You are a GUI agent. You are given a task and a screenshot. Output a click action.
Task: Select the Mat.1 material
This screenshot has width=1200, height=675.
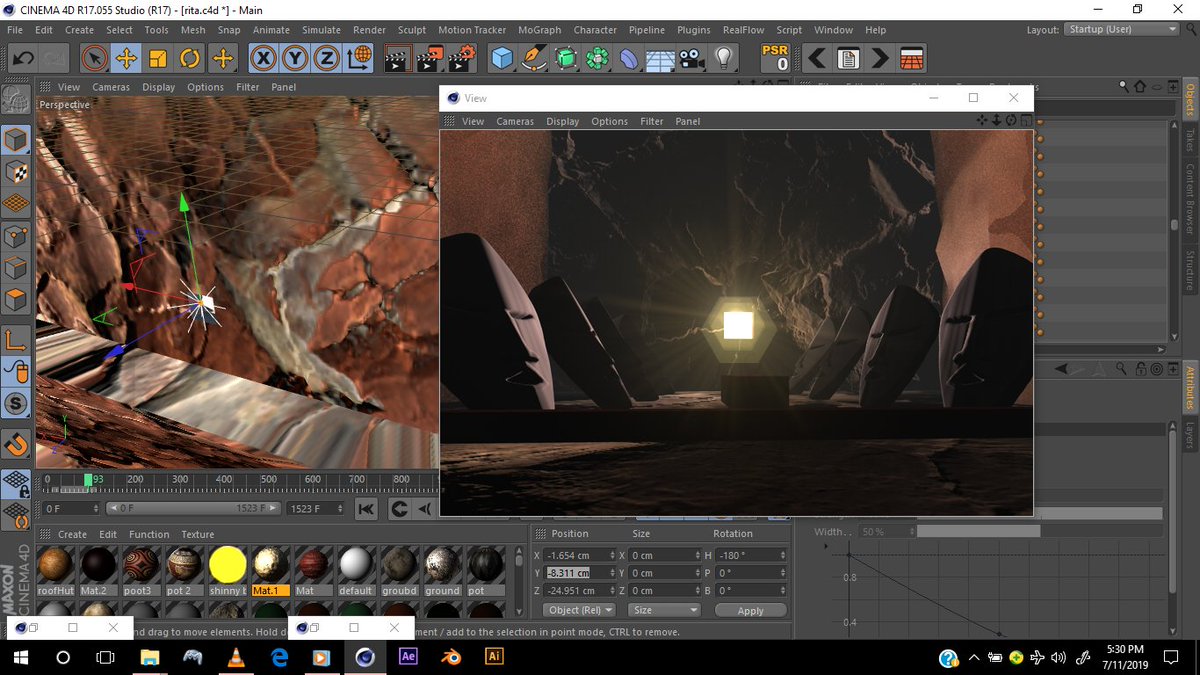(271, 572)
